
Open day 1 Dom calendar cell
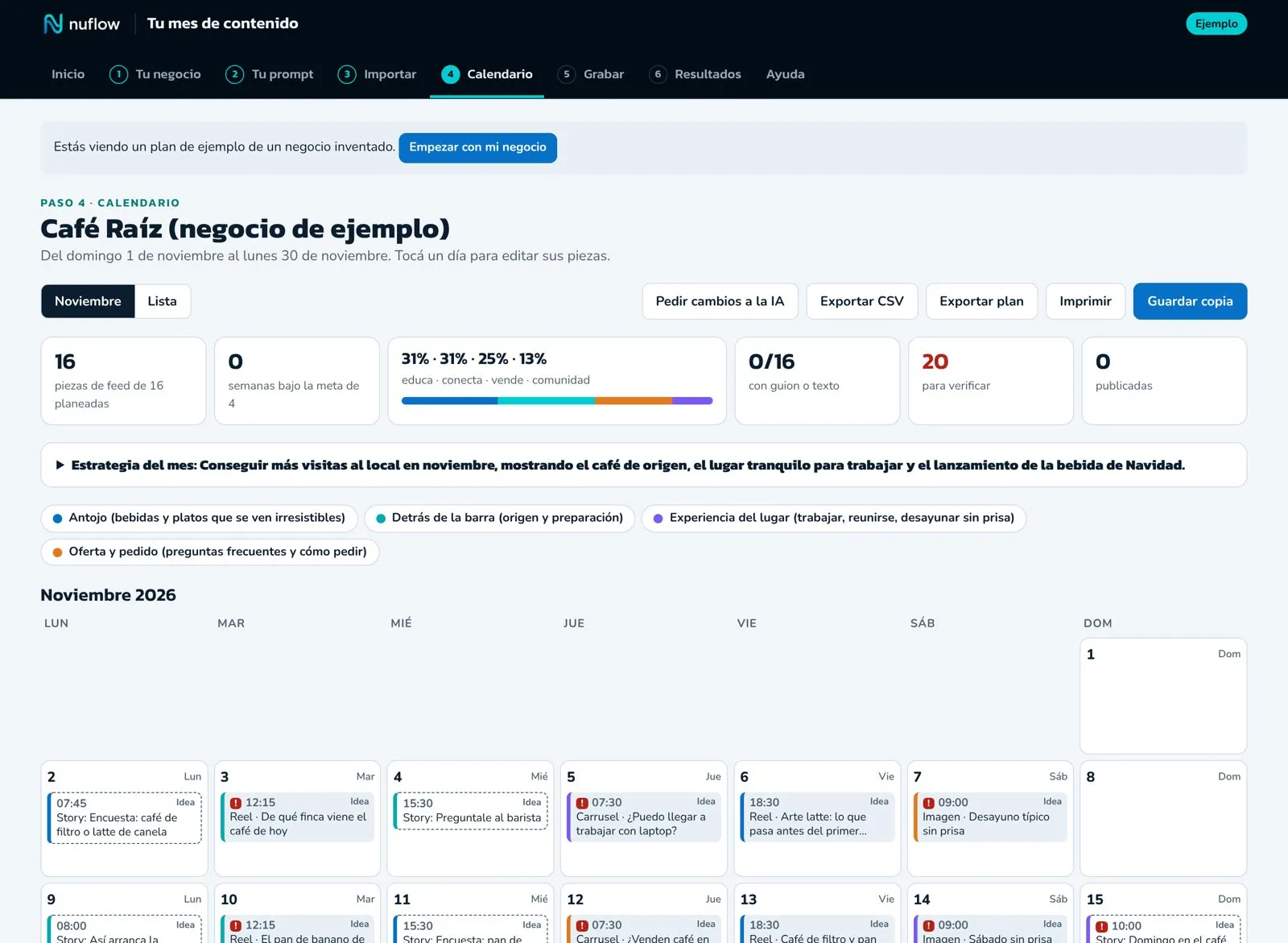click(1163, 696)
